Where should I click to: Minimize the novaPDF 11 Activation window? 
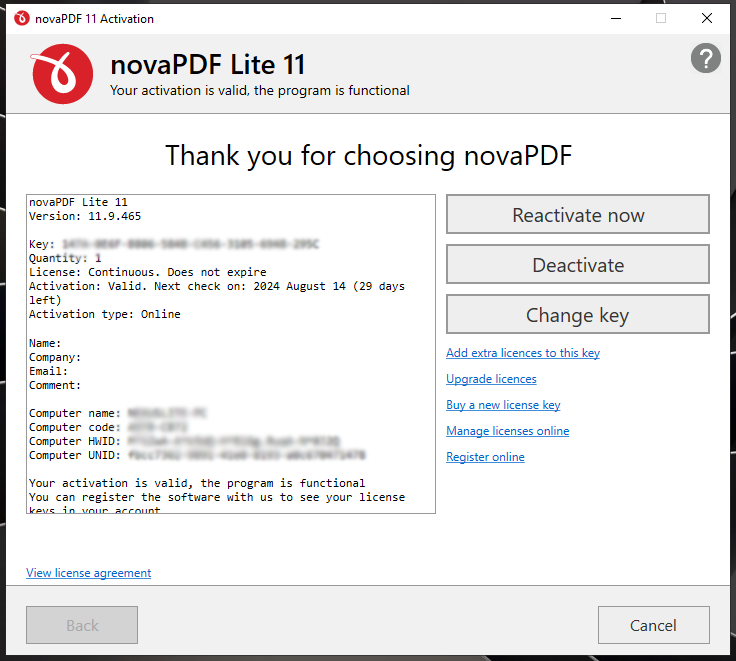point(613,18)
